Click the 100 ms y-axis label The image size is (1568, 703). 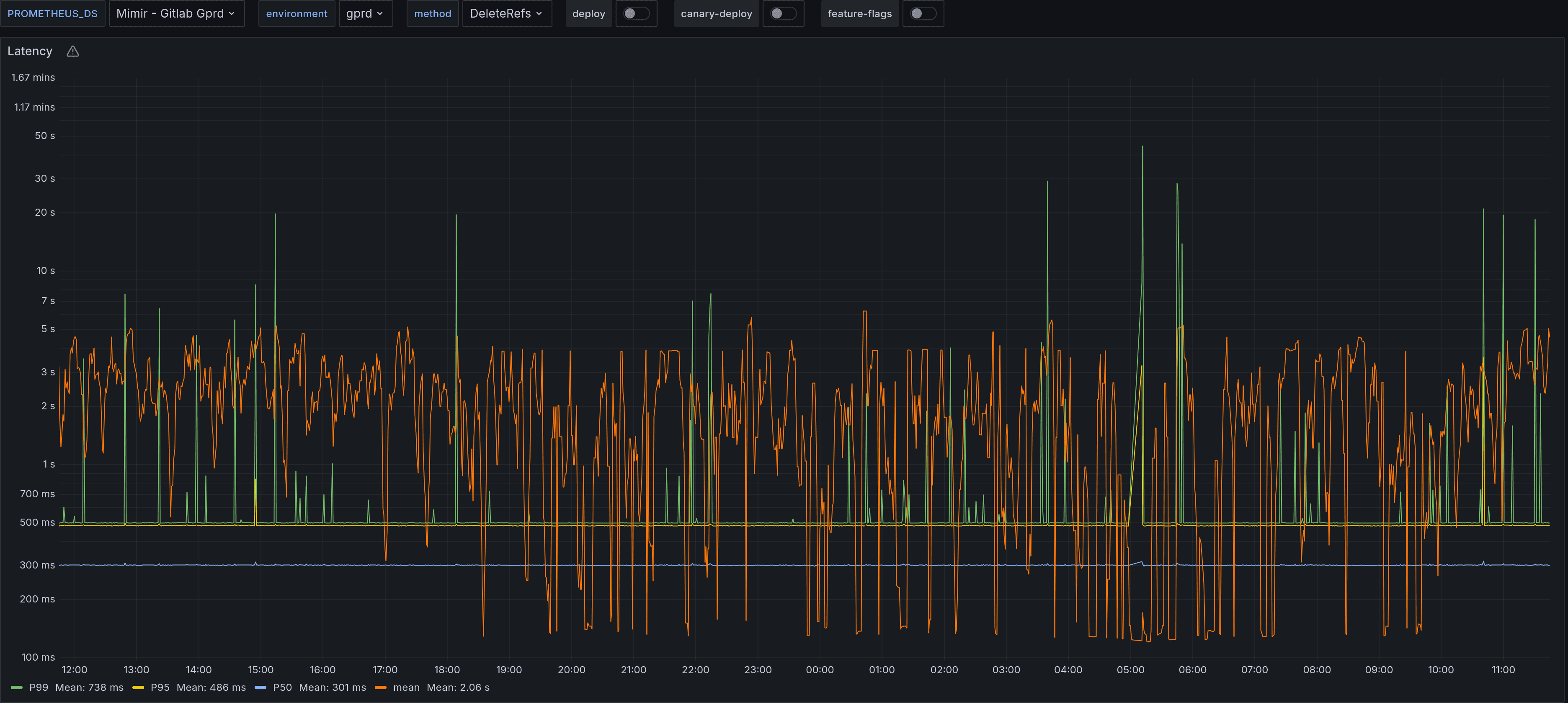[38, 657]
